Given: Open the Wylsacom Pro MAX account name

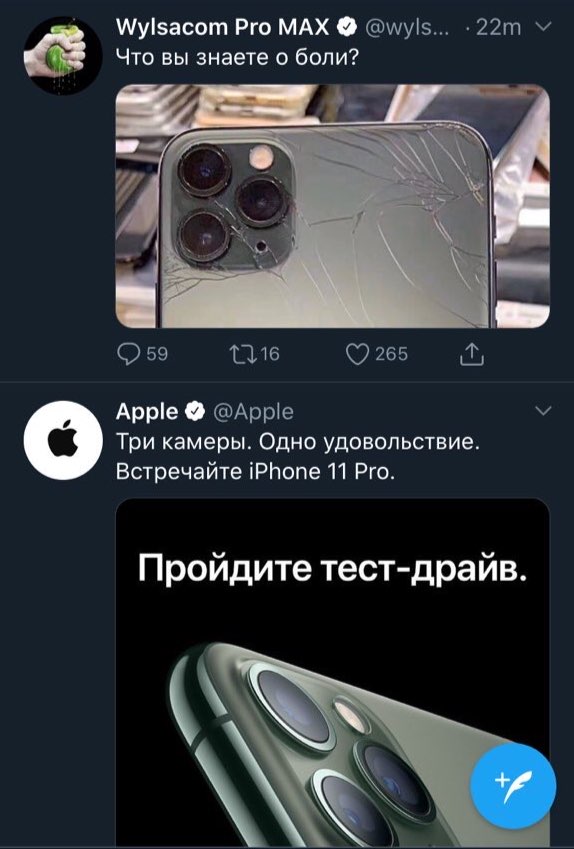Looking at the screenshot, I should pyautogui.click(x=223, y=27).
